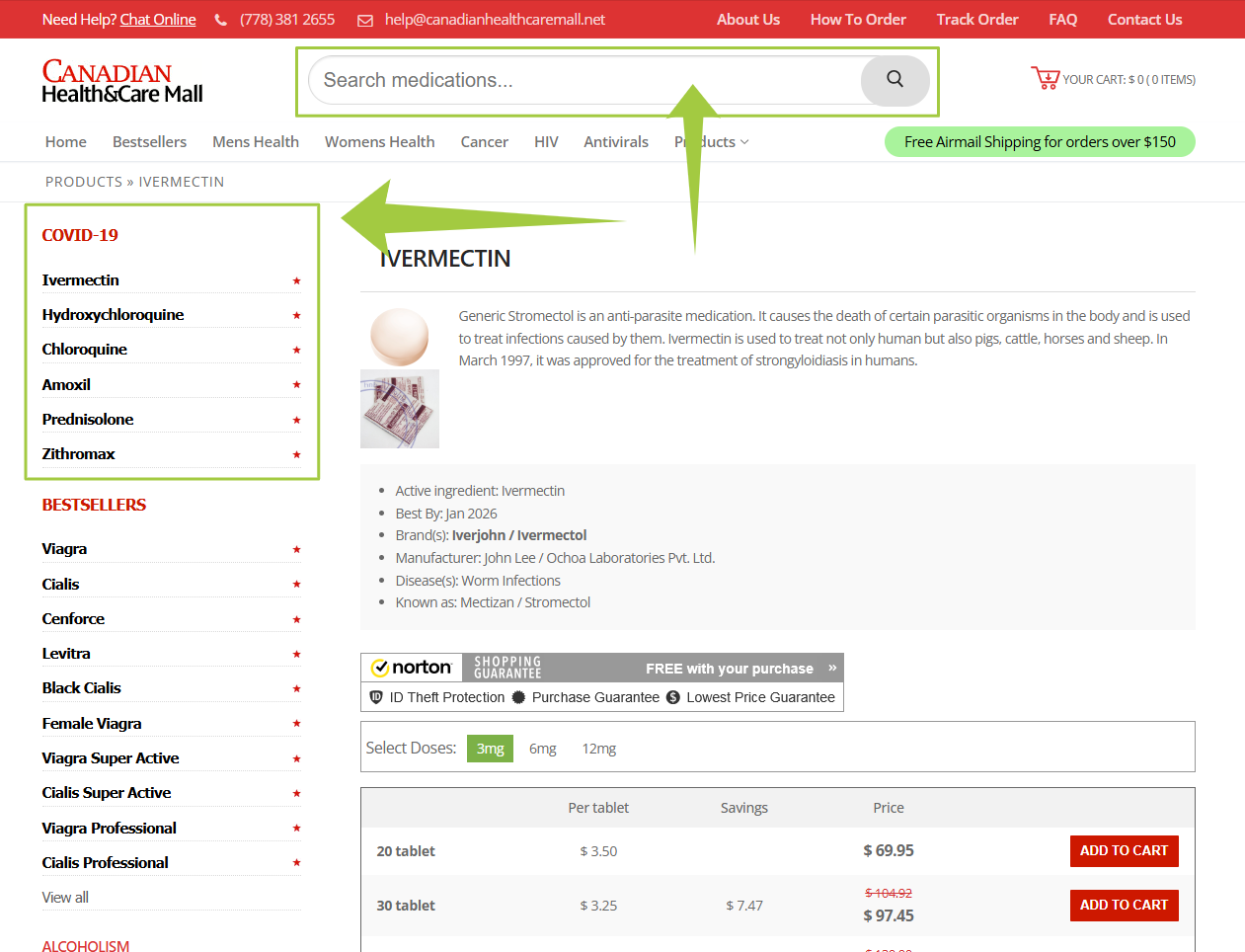Click the phone number (778) 381 2655
The image size is (1245, 952).
[287, 20]
